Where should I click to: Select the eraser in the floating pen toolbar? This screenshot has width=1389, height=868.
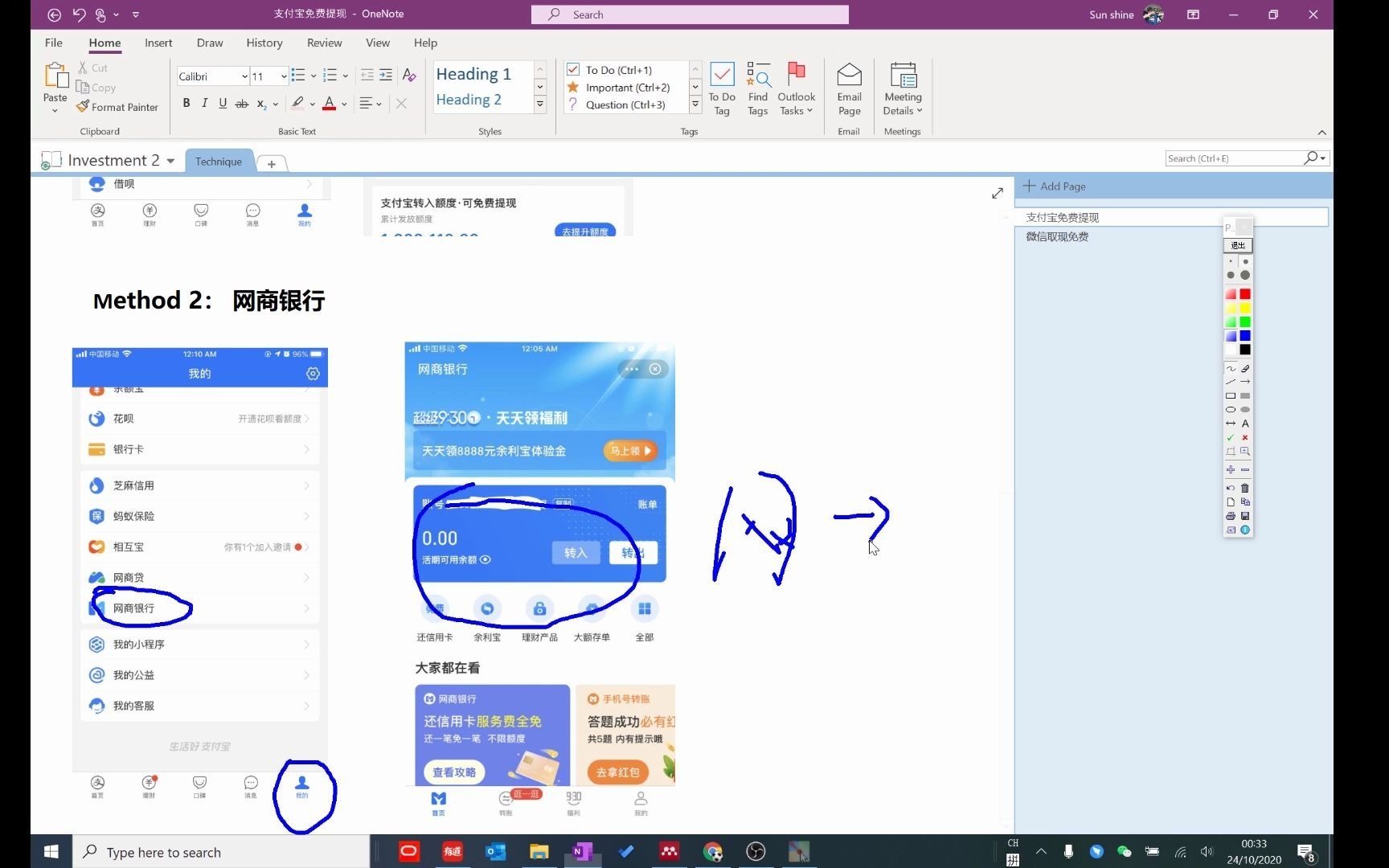point(1245,368)
